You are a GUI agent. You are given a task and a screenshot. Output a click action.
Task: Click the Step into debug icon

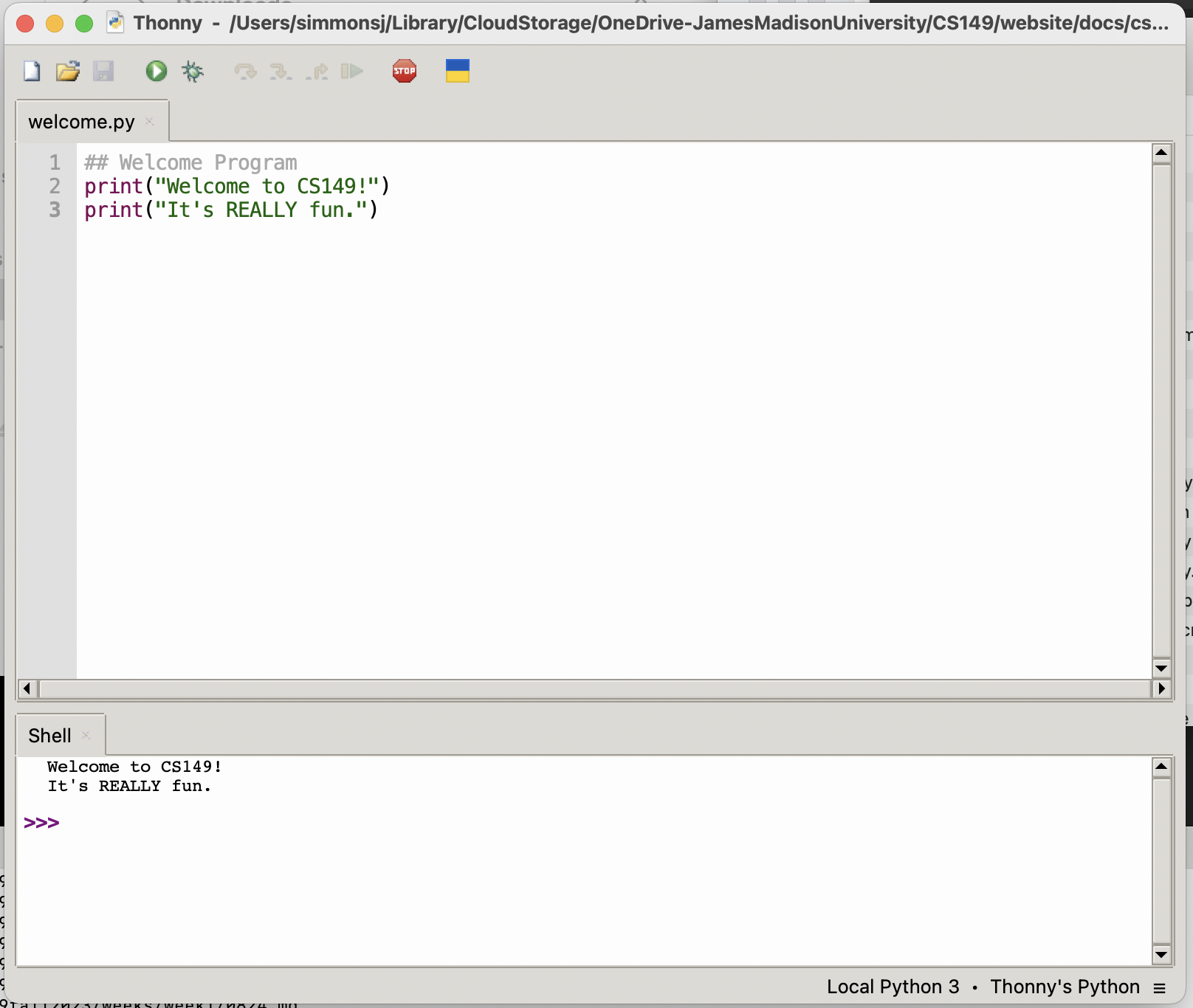[281, 72]
